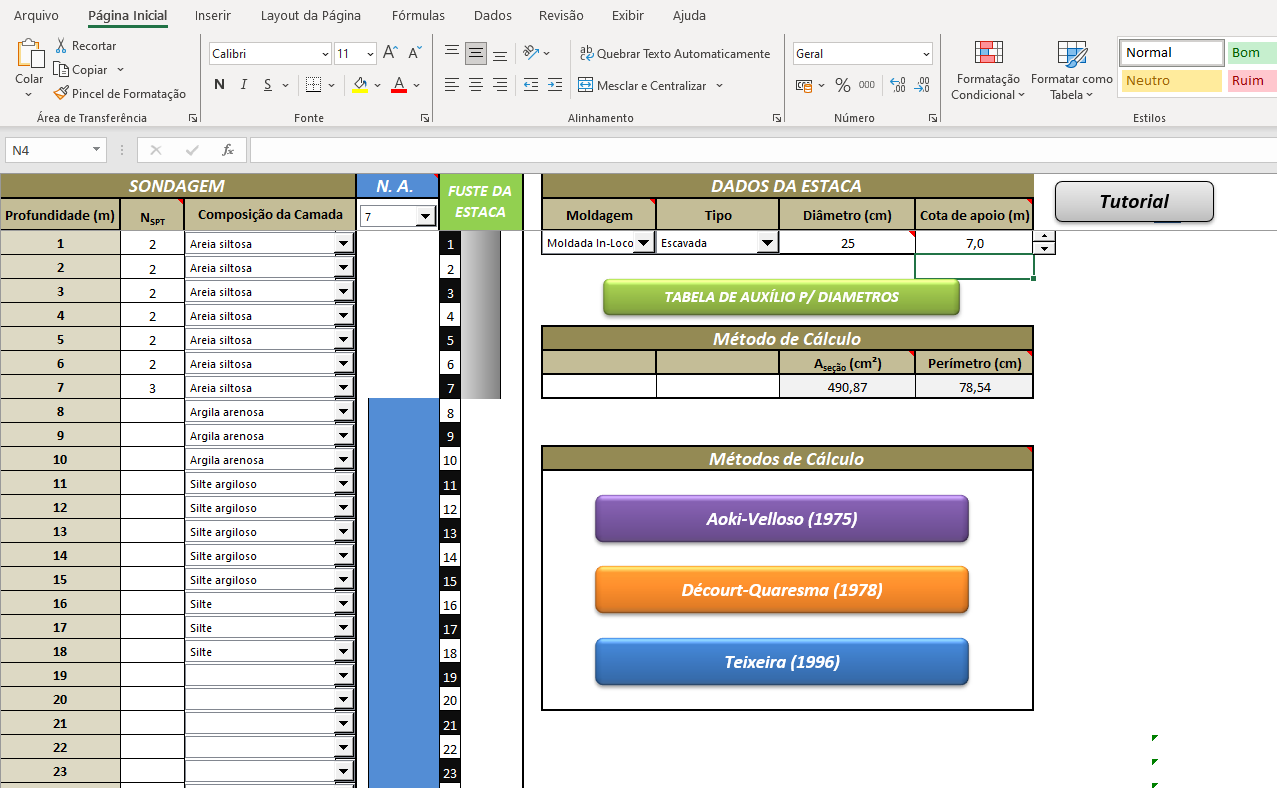Image resolution: width=1277 pixels, height=788 pixels.
Task: Click the Tutorial button
Action: coord(1134,201)
